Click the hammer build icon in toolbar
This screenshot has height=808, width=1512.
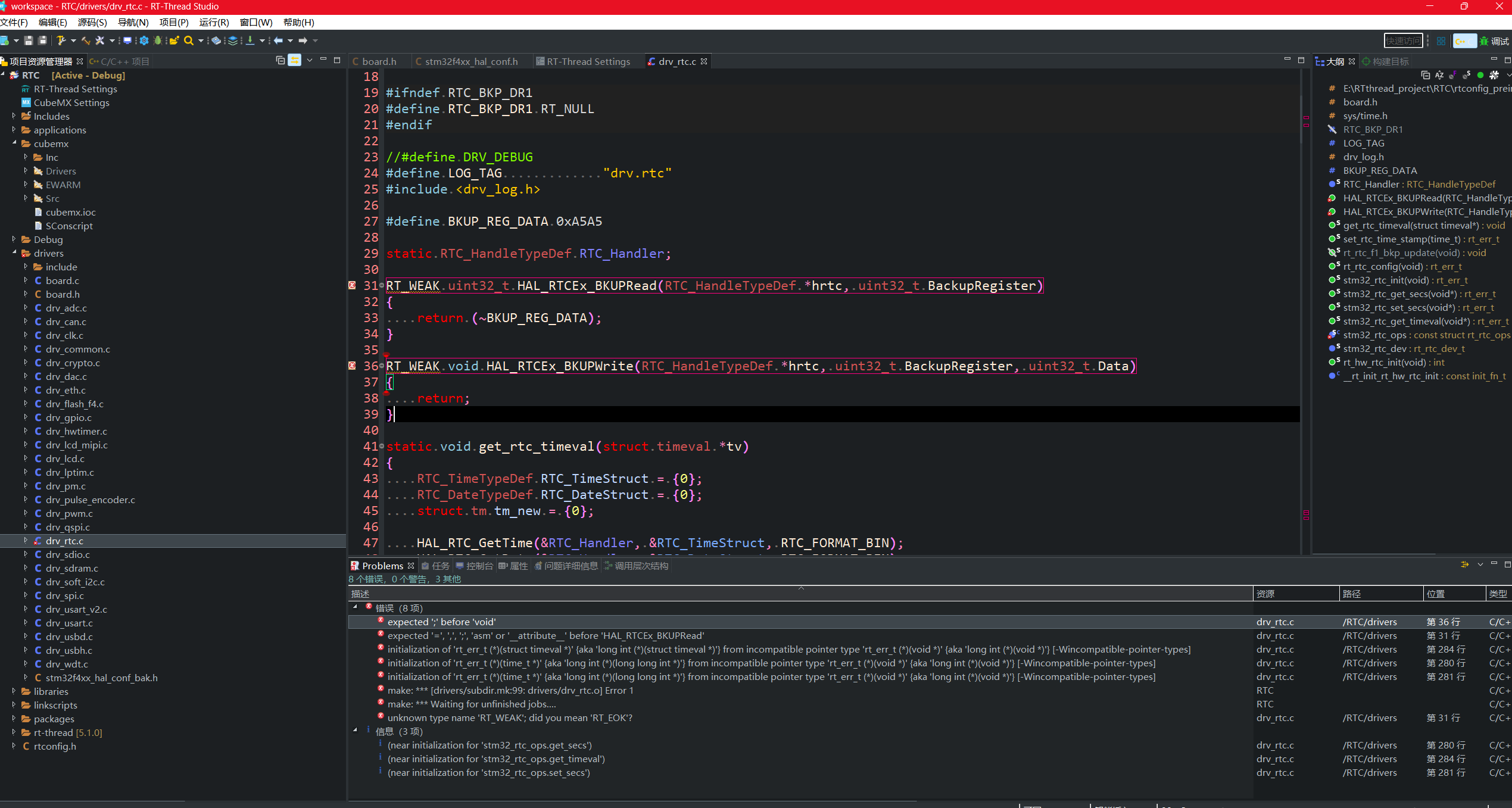(61, 40)
